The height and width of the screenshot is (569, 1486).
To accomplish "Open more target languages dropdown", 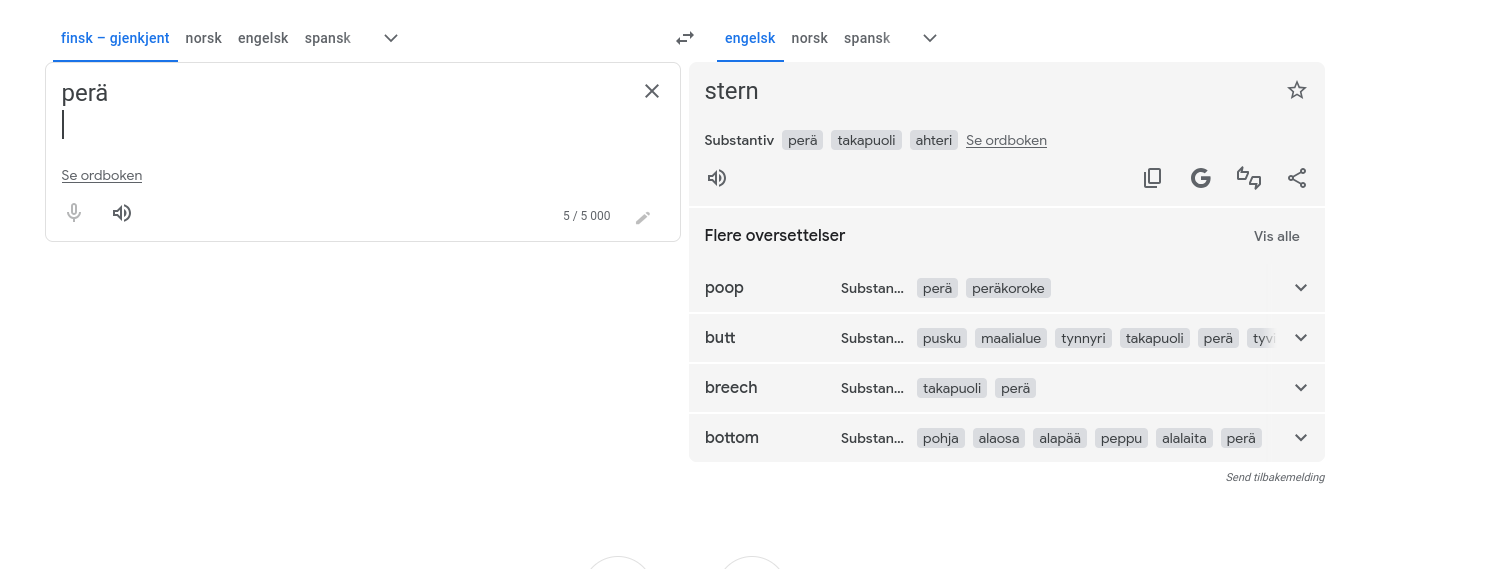I will tap(930, 38).
